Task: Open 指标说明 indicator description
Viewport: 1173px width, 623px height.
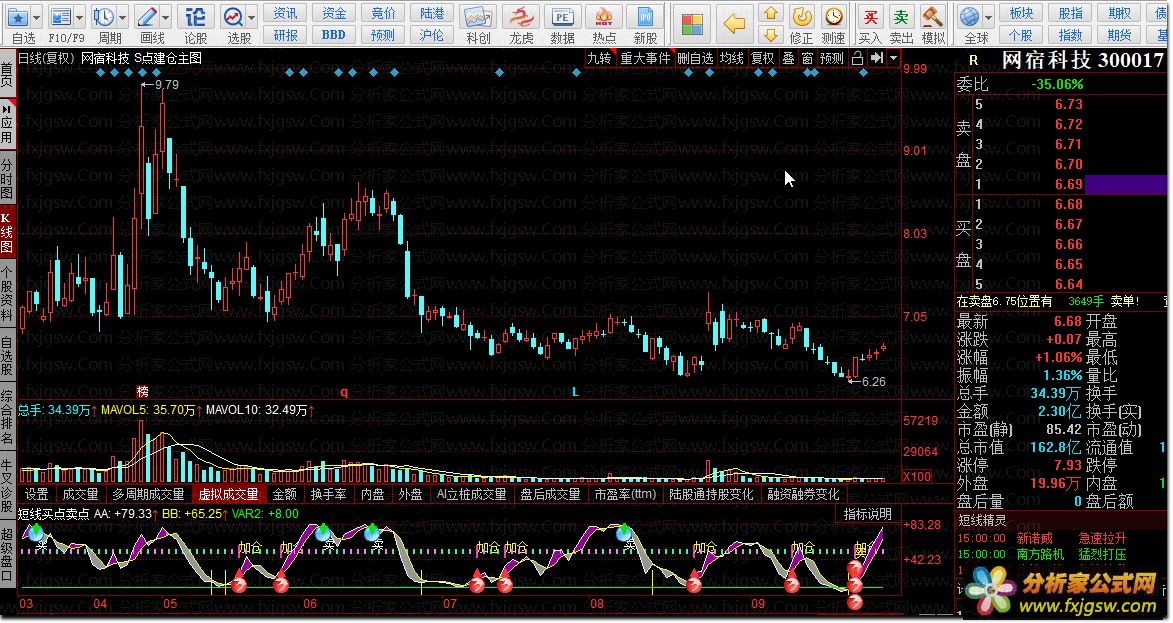Action: [x=867, y=514]
